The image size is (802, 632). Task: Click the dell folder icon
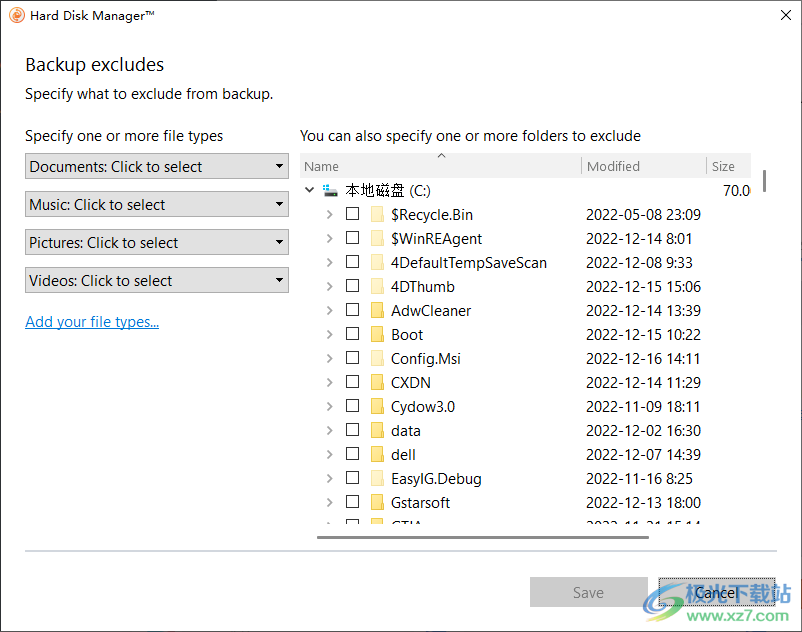(x=377, y=454)
